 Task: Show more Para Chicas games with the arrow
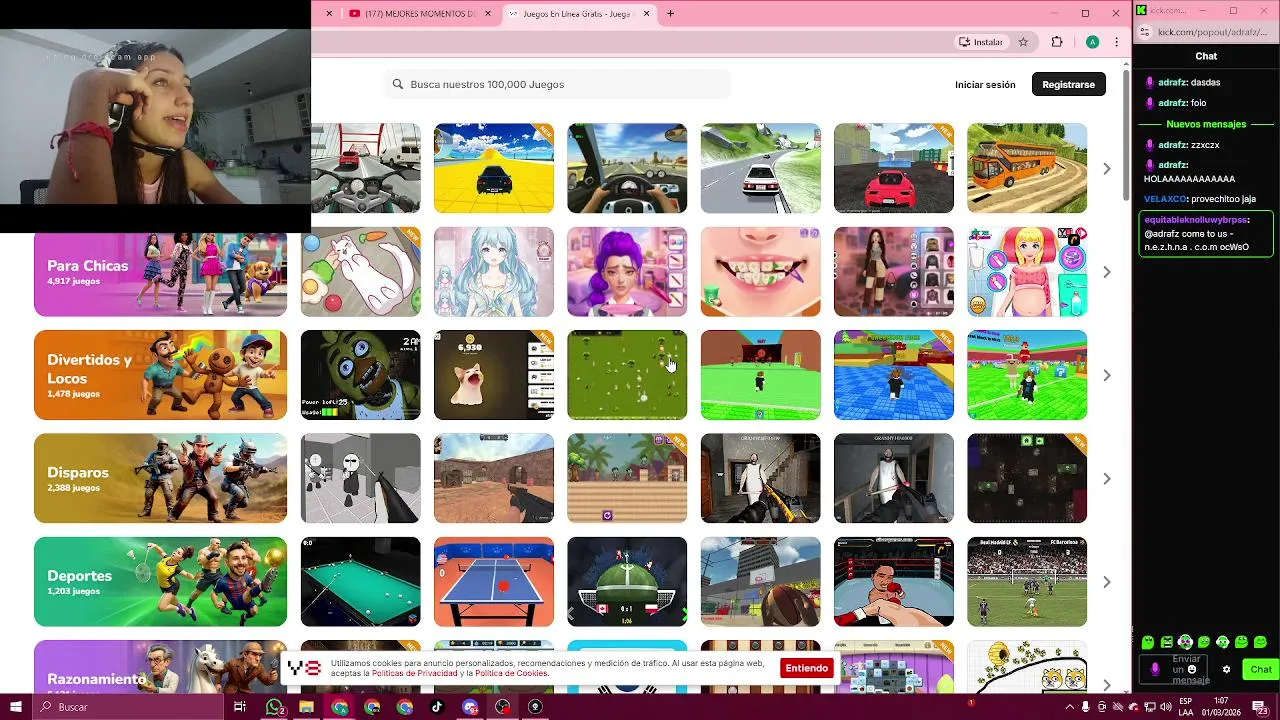[1106, 272]
